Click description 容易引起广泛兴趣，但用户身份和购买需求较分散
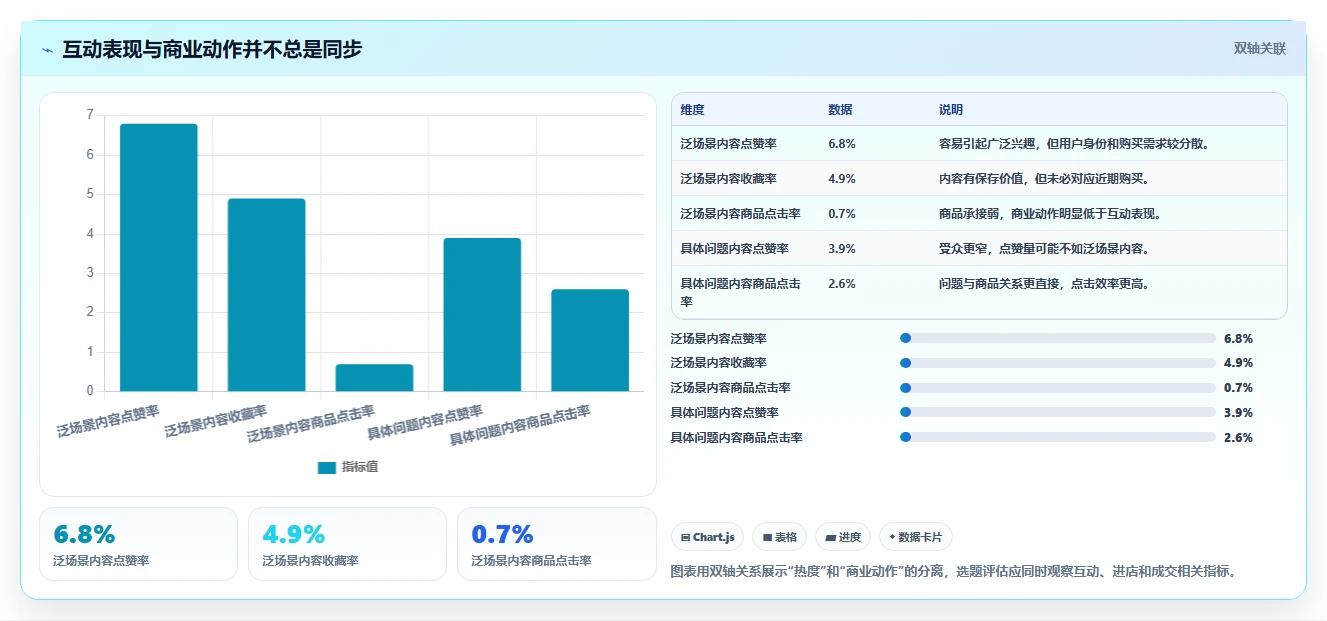Viewport: 1327px width, 621px height. click(1074, 144)
